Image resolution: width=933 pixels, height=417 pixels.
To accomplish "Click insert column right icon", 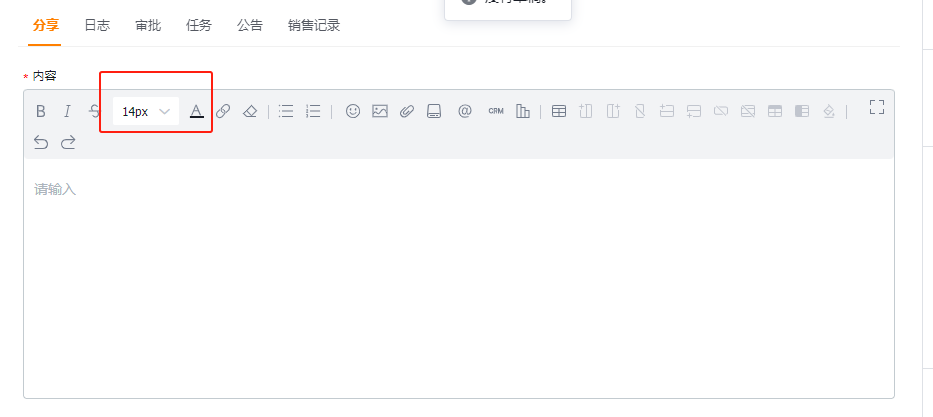I will (x=613, y=111).
